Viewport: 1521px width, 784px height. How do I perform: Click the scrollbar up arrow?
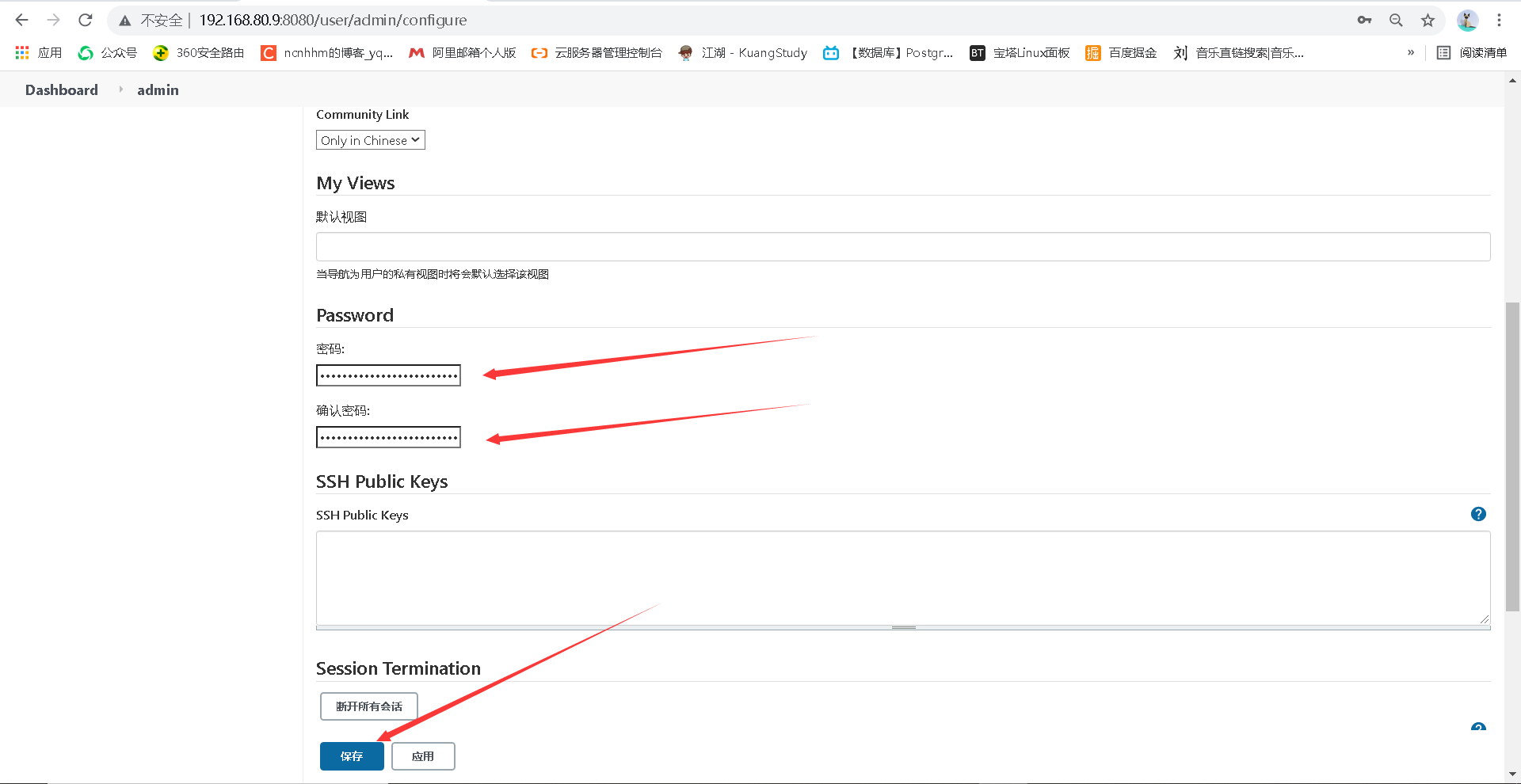point(1512,80)
